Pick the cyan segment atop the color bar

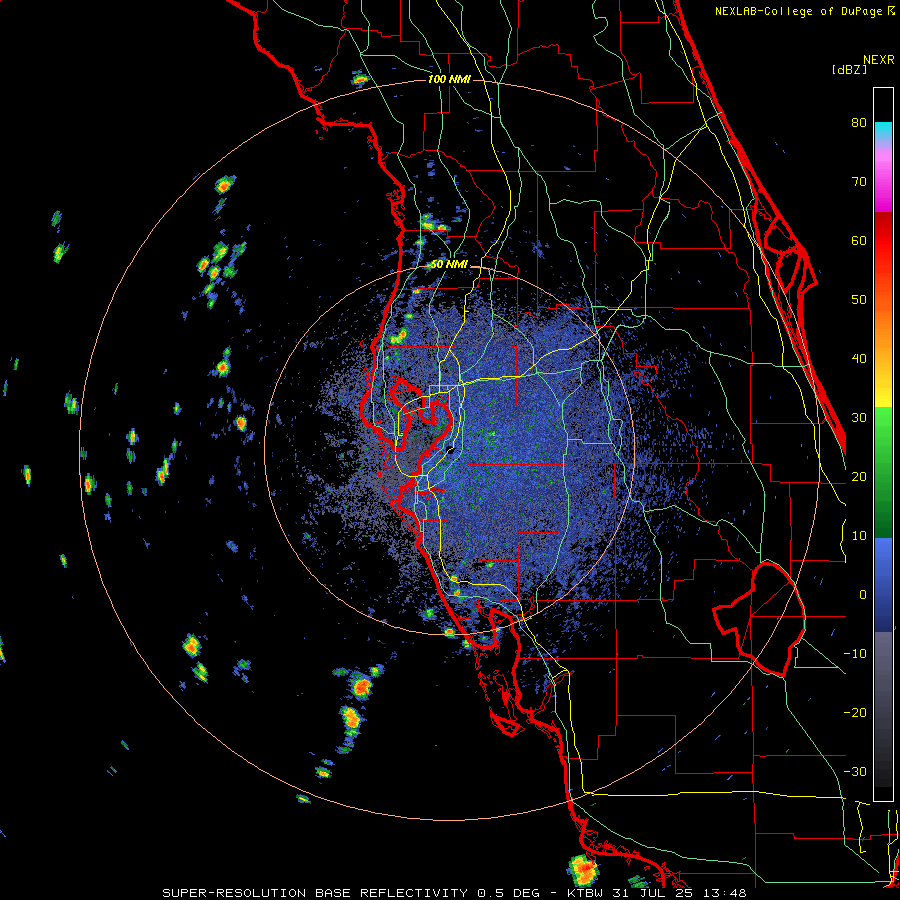(883, 132)
